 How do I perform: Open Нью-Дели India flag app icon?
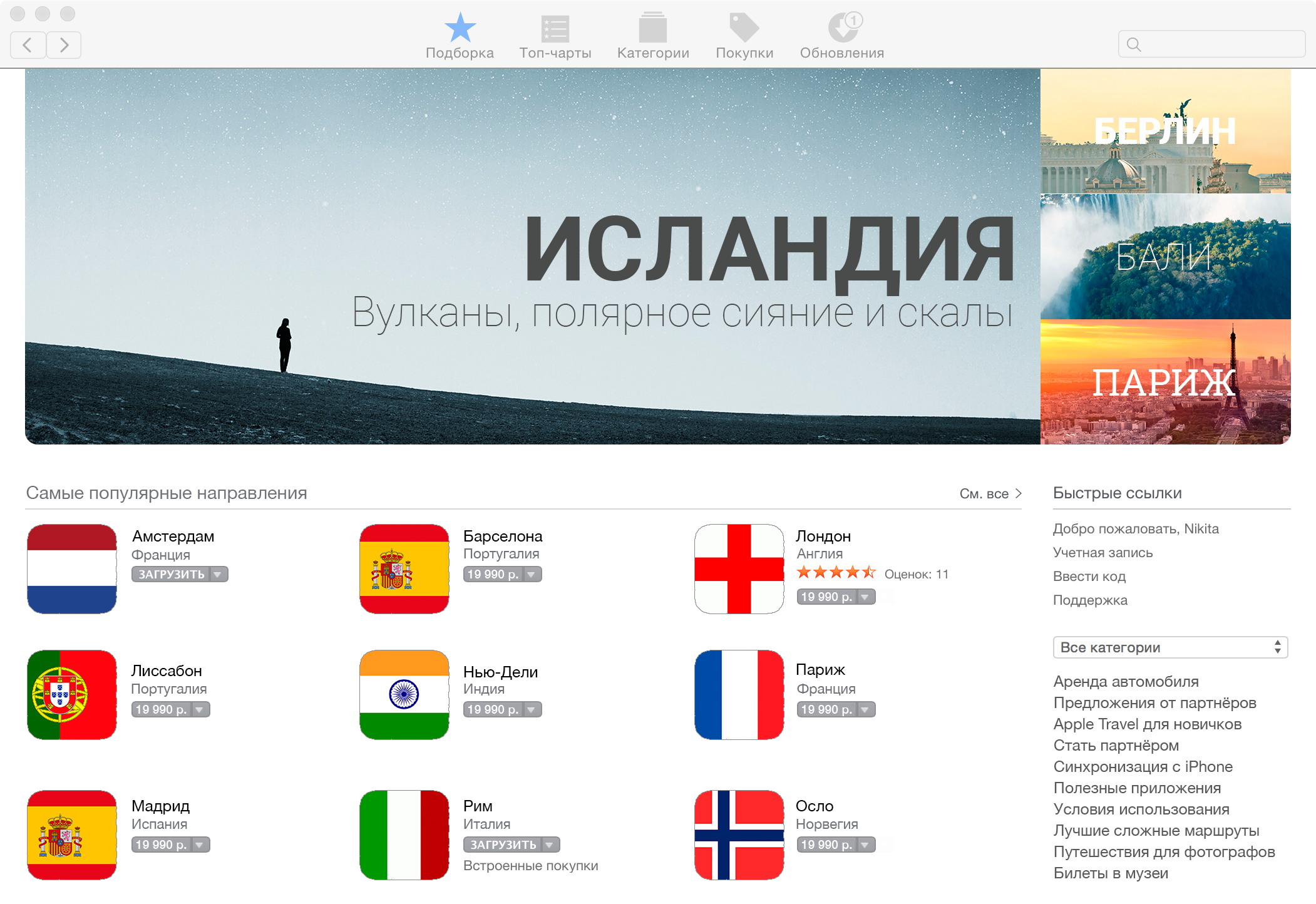point(404,694)
